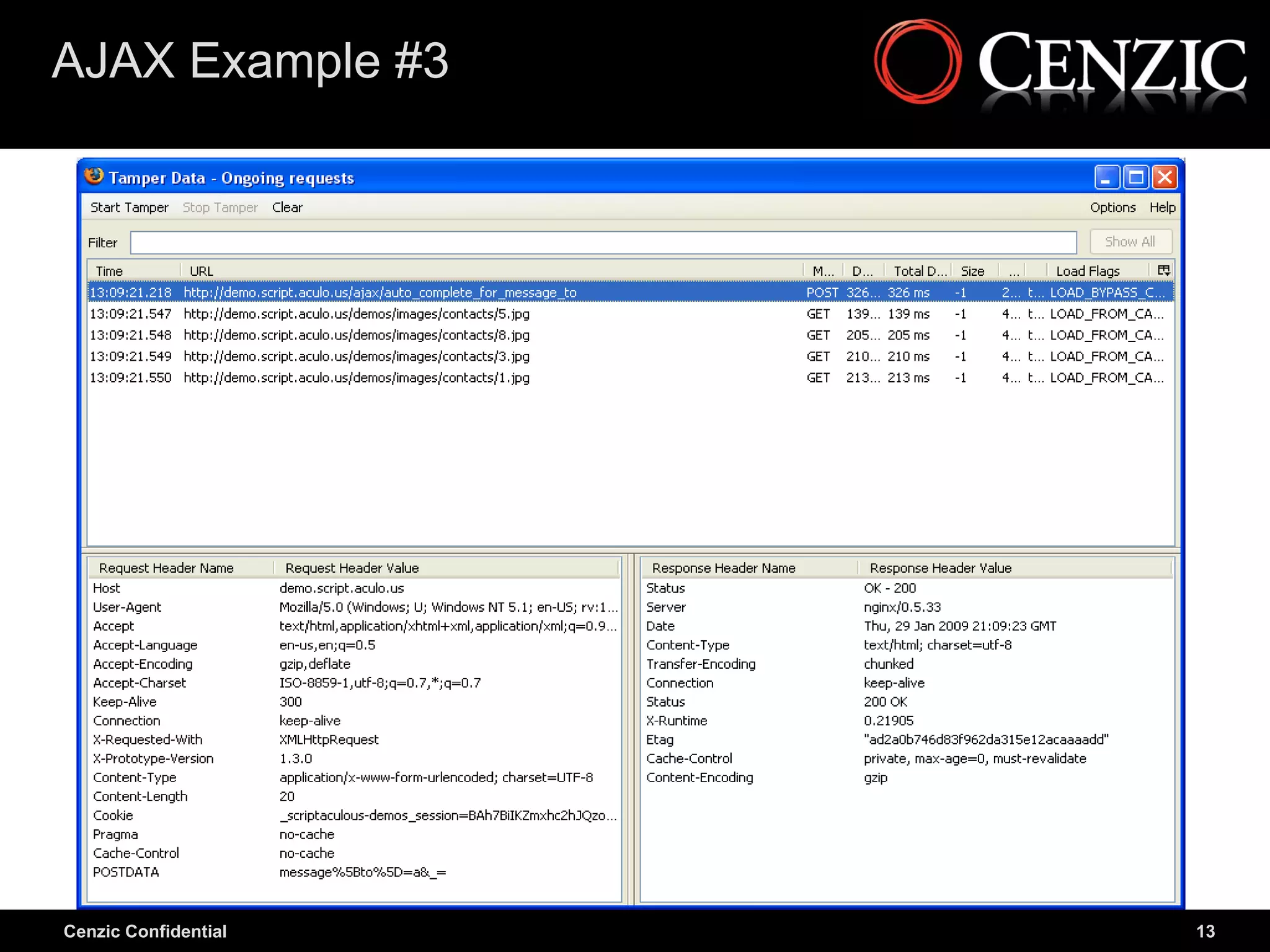The height and width of the screenshot is (952, 1270).
Task: Click the Tamper Data Firefox icon in title bar
Action: [94, 177]
